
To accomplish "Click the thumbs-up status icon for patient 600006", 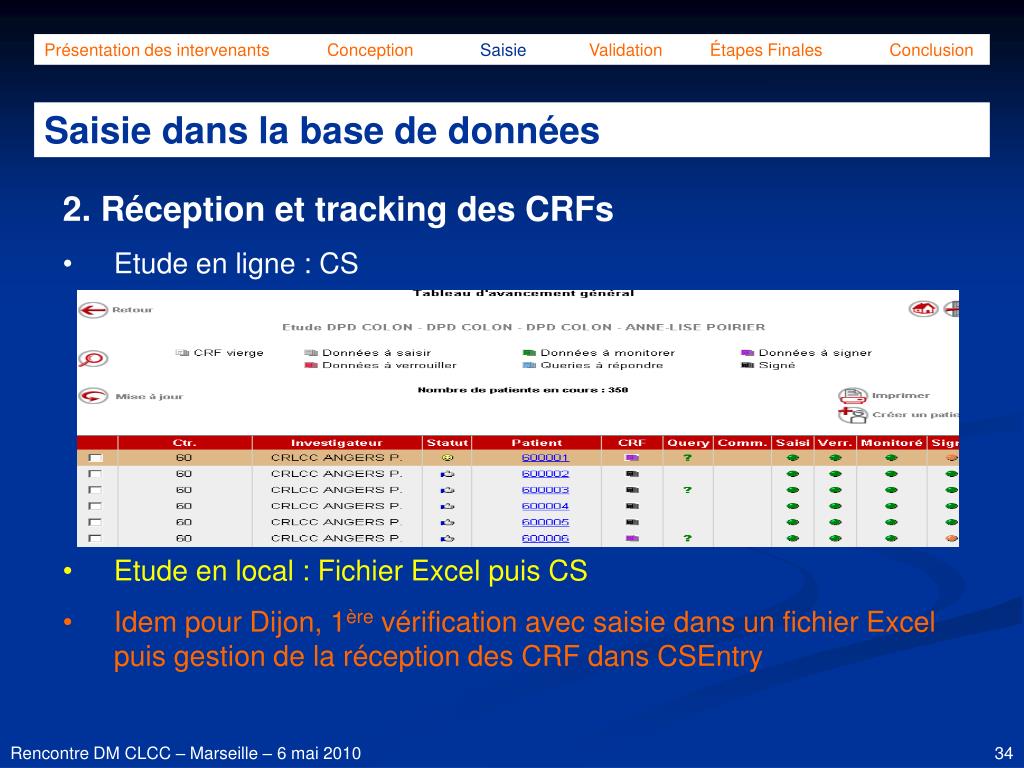I will pos(447,538).
